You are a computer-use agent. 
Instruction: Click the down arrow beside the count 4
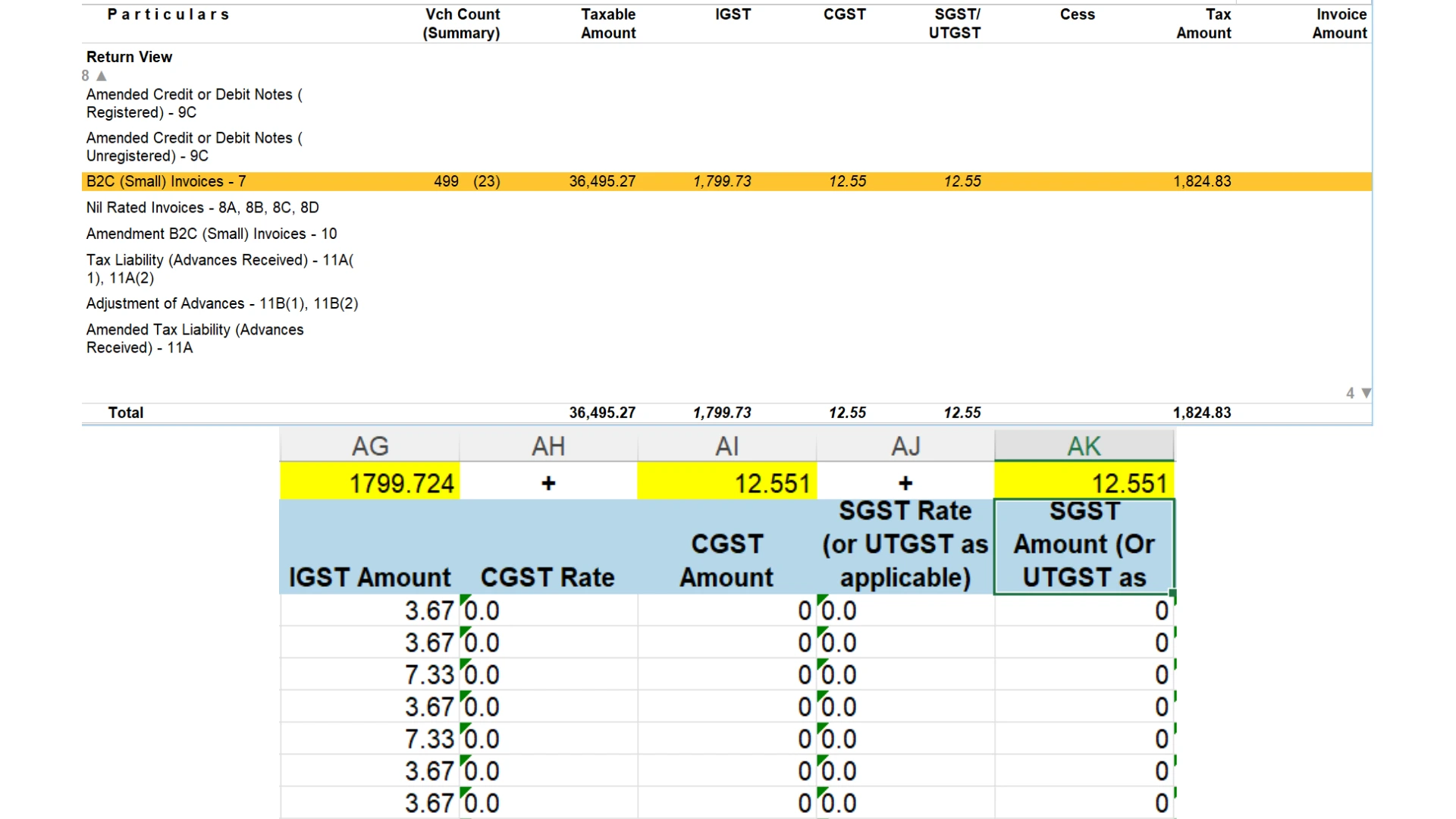[1364, 393]
